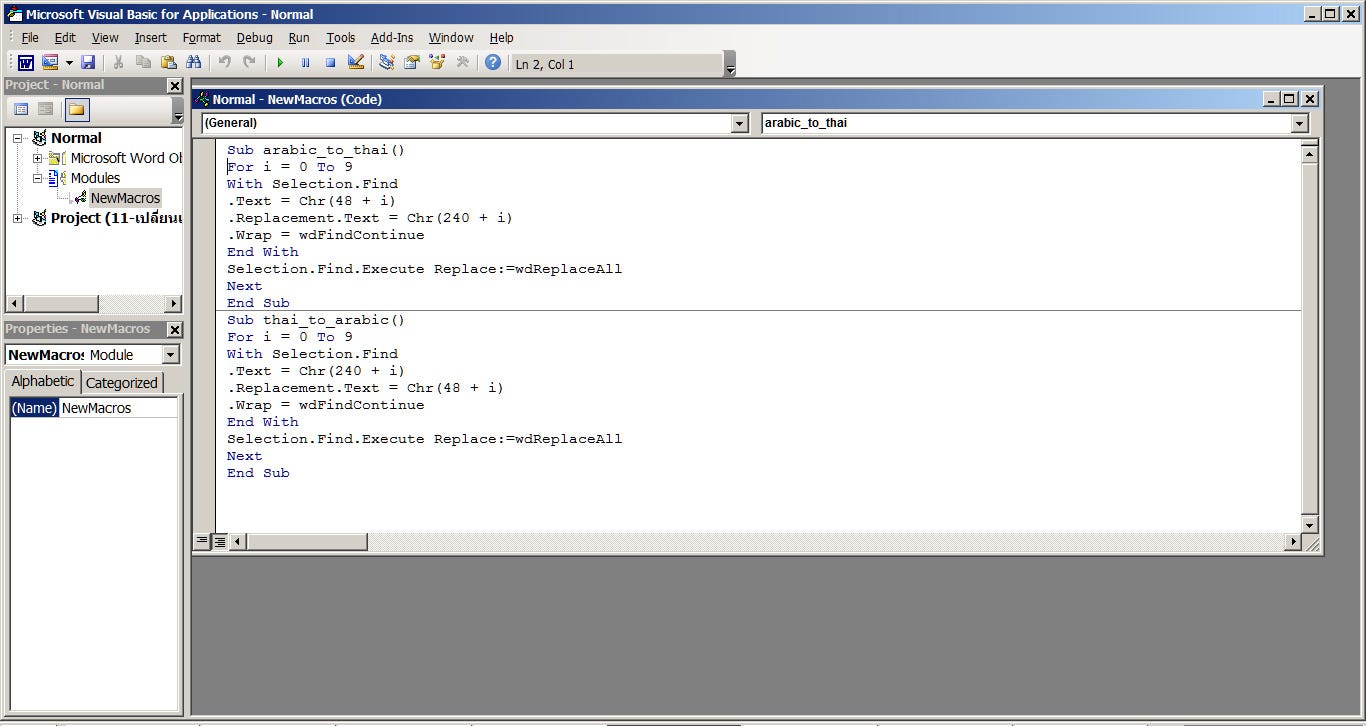Image resolution: width=1366 pixels, height=726 pixels.
Task: Click the NewMacros name value field
Action: pos(119,408)
